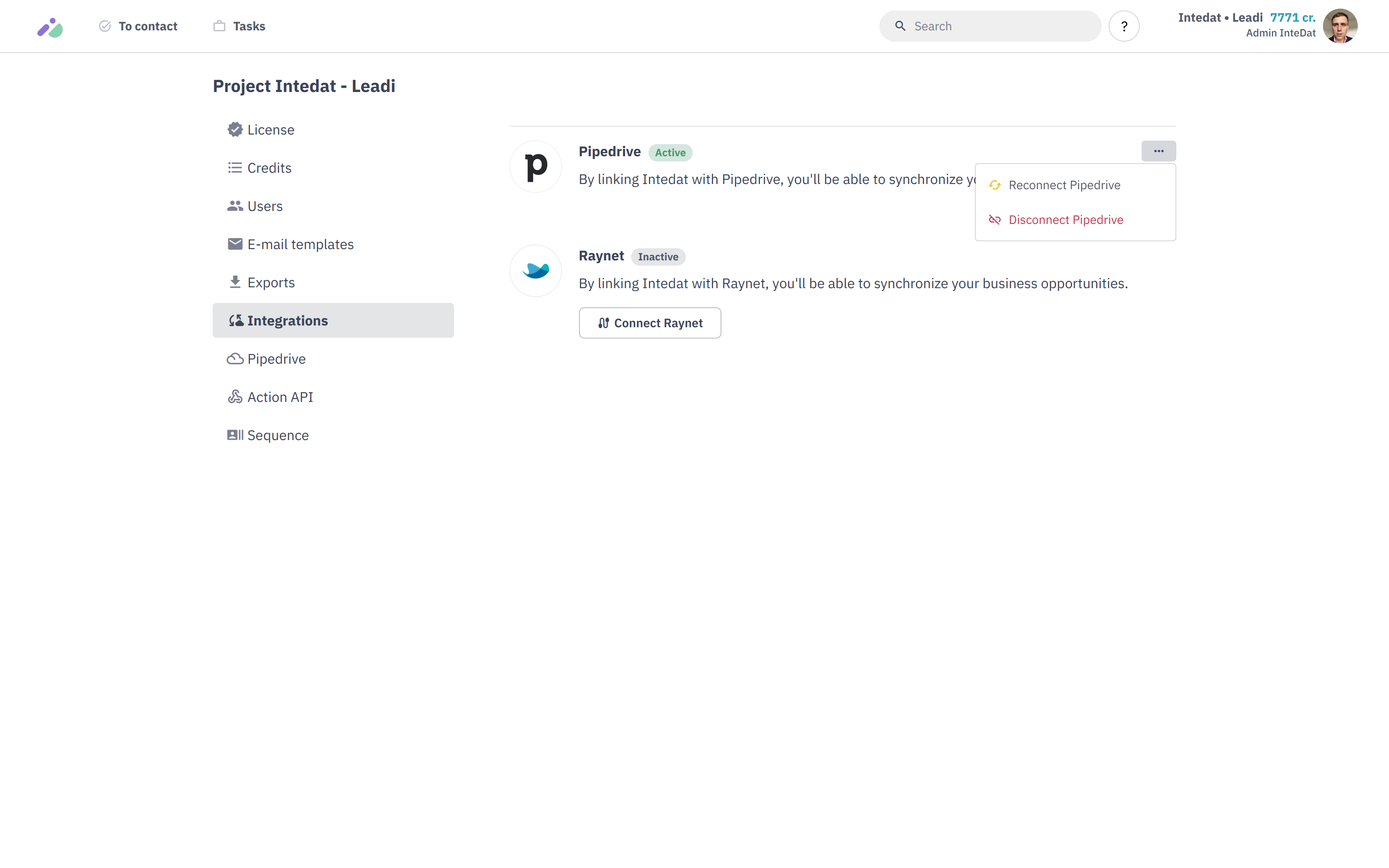Screen dimensions: 1389x868
Task: Open the Pipedrive three-dot options menu
Action: 1158,151
